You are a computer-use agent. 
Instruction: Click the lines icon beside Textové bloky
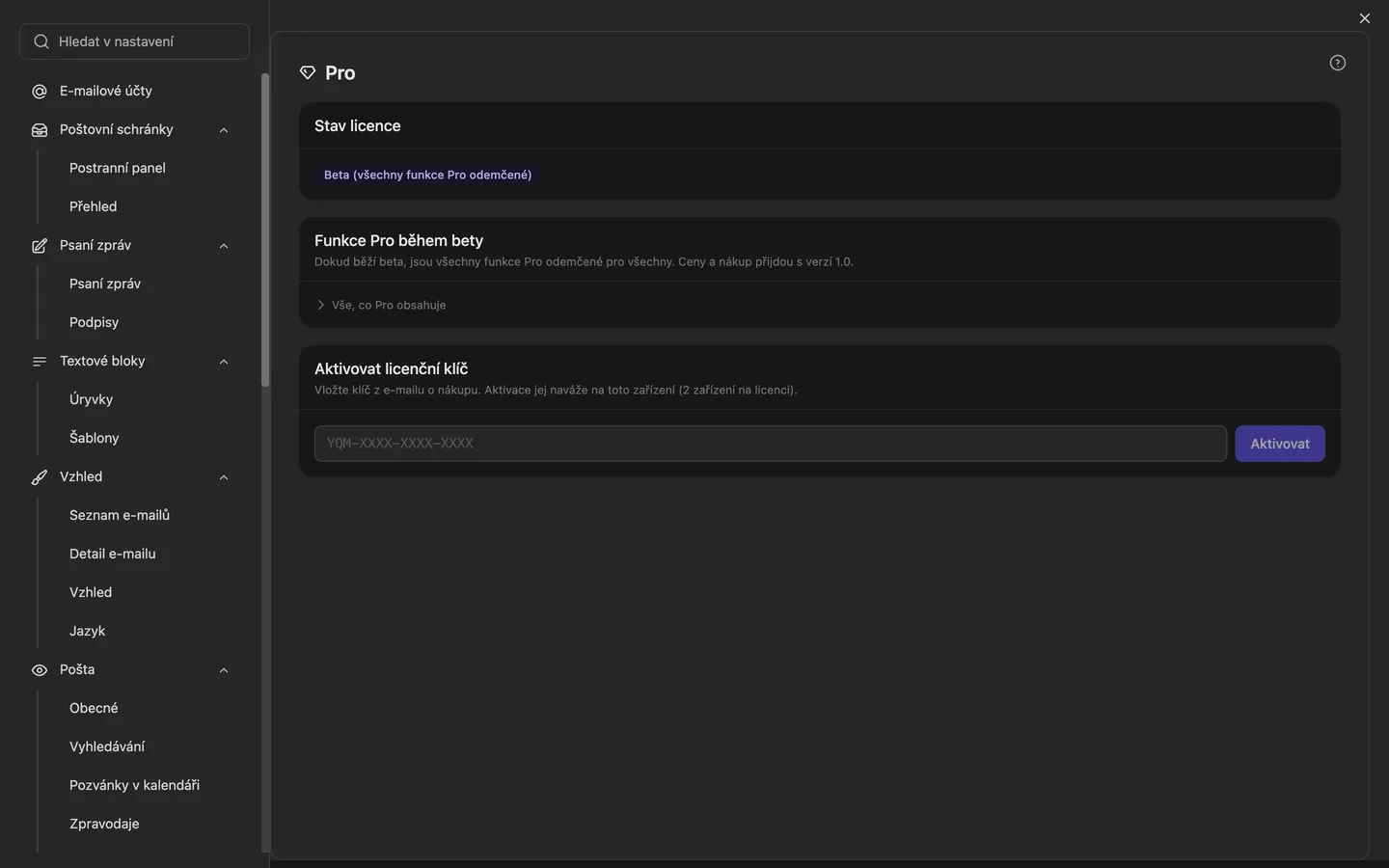pyautogui.click(x=40, y=362)
